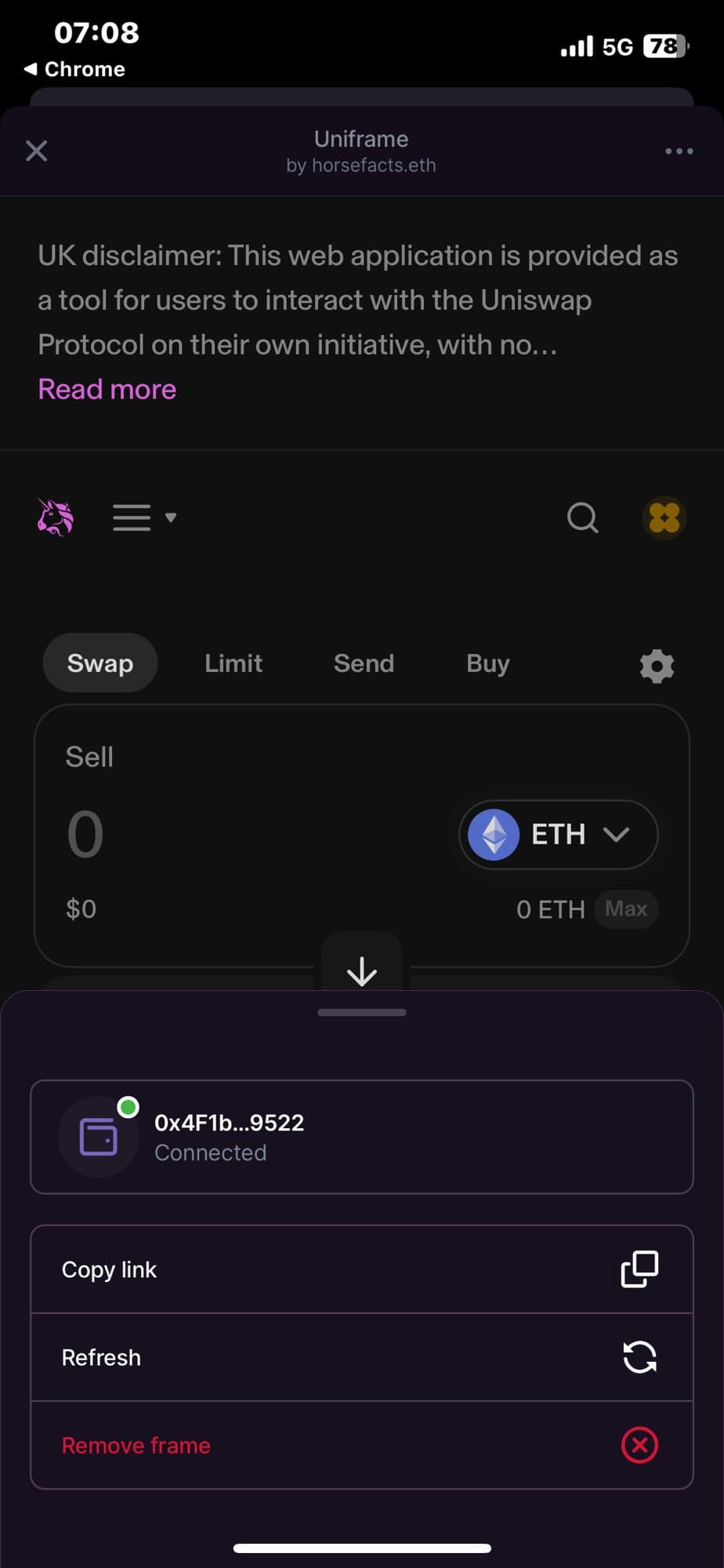This screenshot has height=1568, width=724.
Task: Expand disclaimer with Read more
Action: 107,390
